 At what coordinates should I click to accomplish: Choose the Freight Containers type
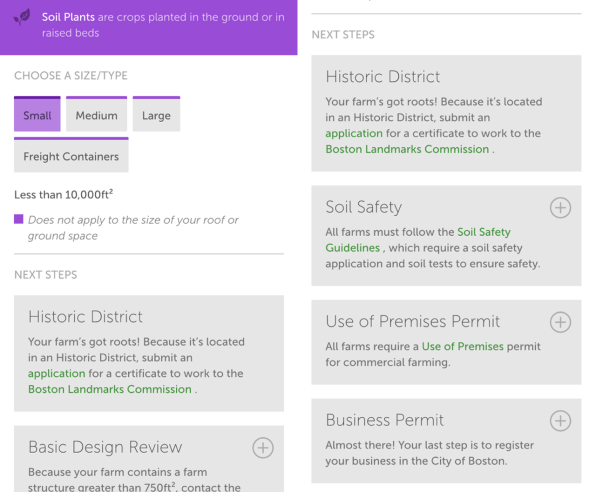point(71,155)
